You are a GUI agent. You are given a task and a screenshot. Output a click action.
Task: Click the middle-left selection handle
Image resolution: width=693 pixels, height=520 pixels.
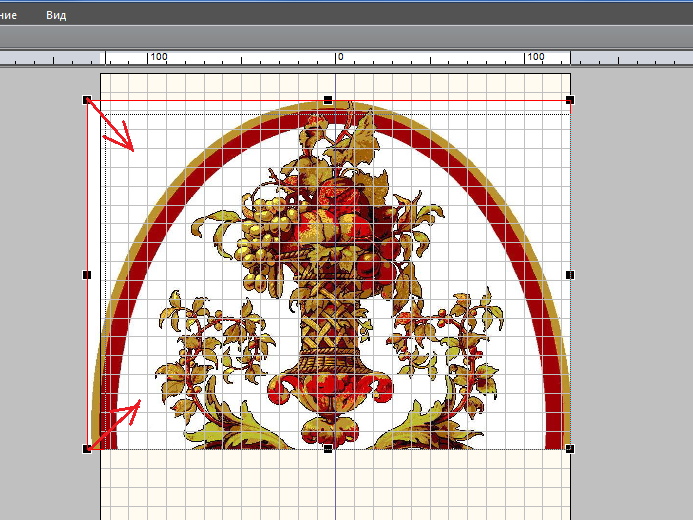87,275
